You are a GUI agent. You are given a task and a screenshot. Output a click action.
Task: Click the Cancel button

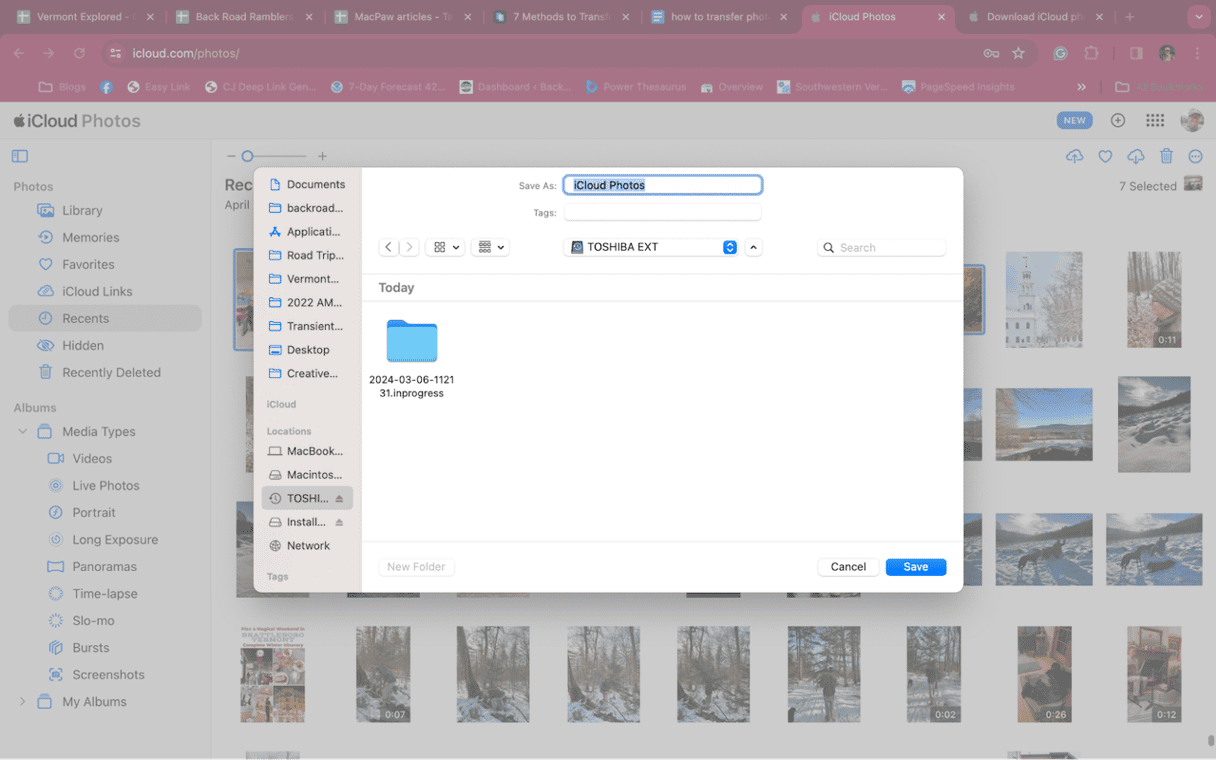coord(848,567)
